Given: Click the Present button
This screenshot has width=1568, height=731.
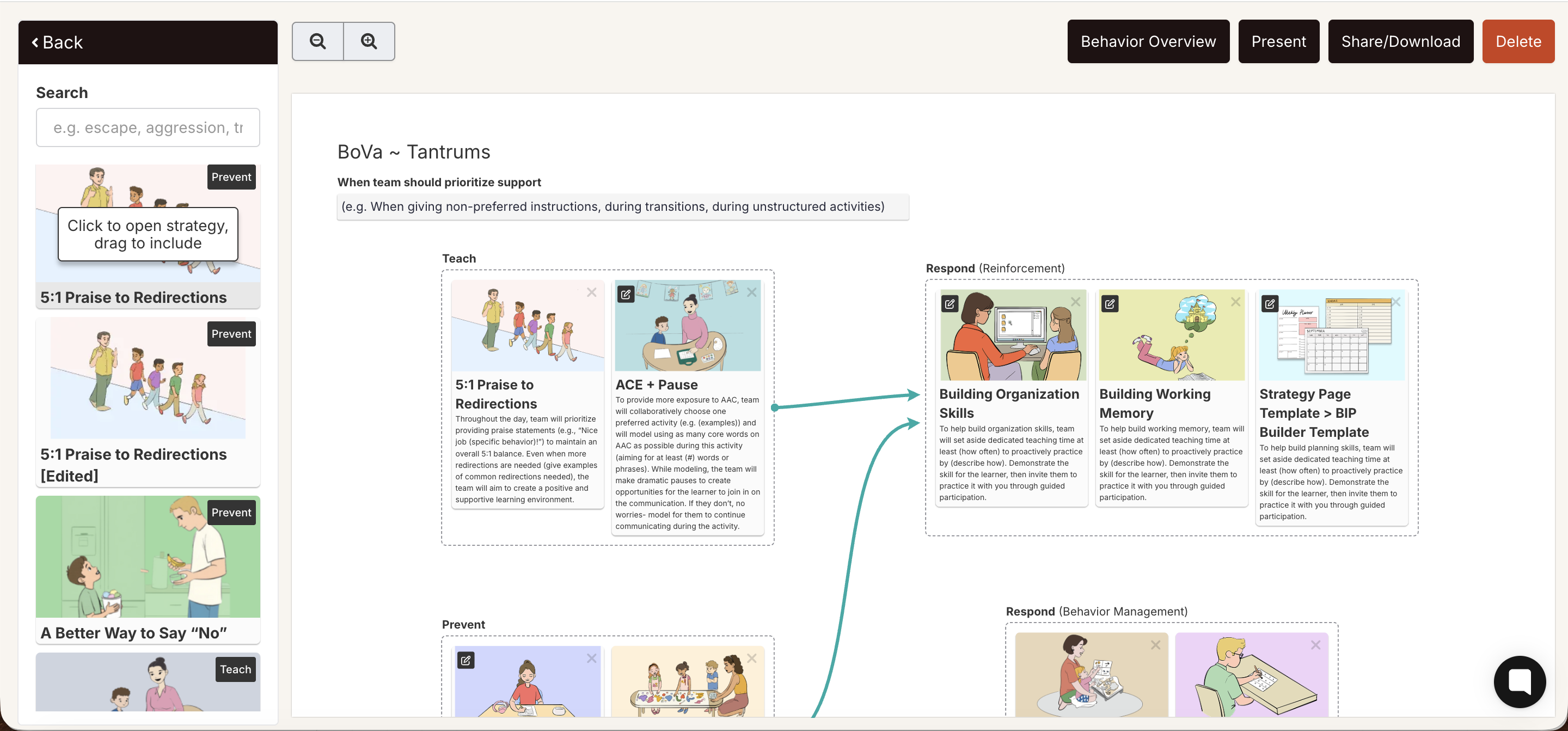Looking at the screenshot, I should [x=1278, y=41].
